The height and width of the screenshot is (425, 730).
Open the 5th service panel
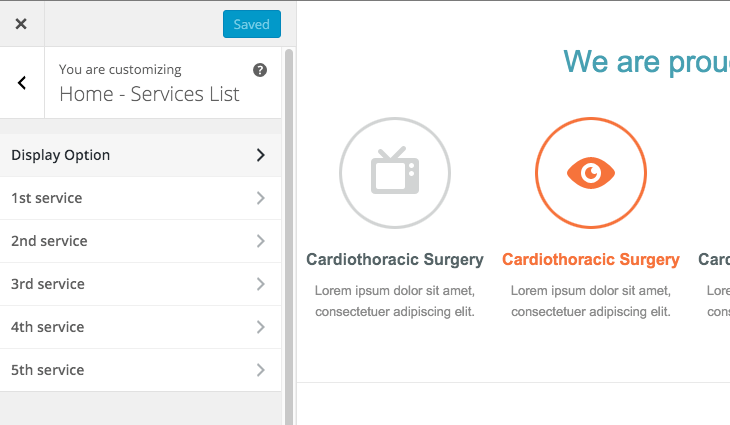click(x=47, y=370)
